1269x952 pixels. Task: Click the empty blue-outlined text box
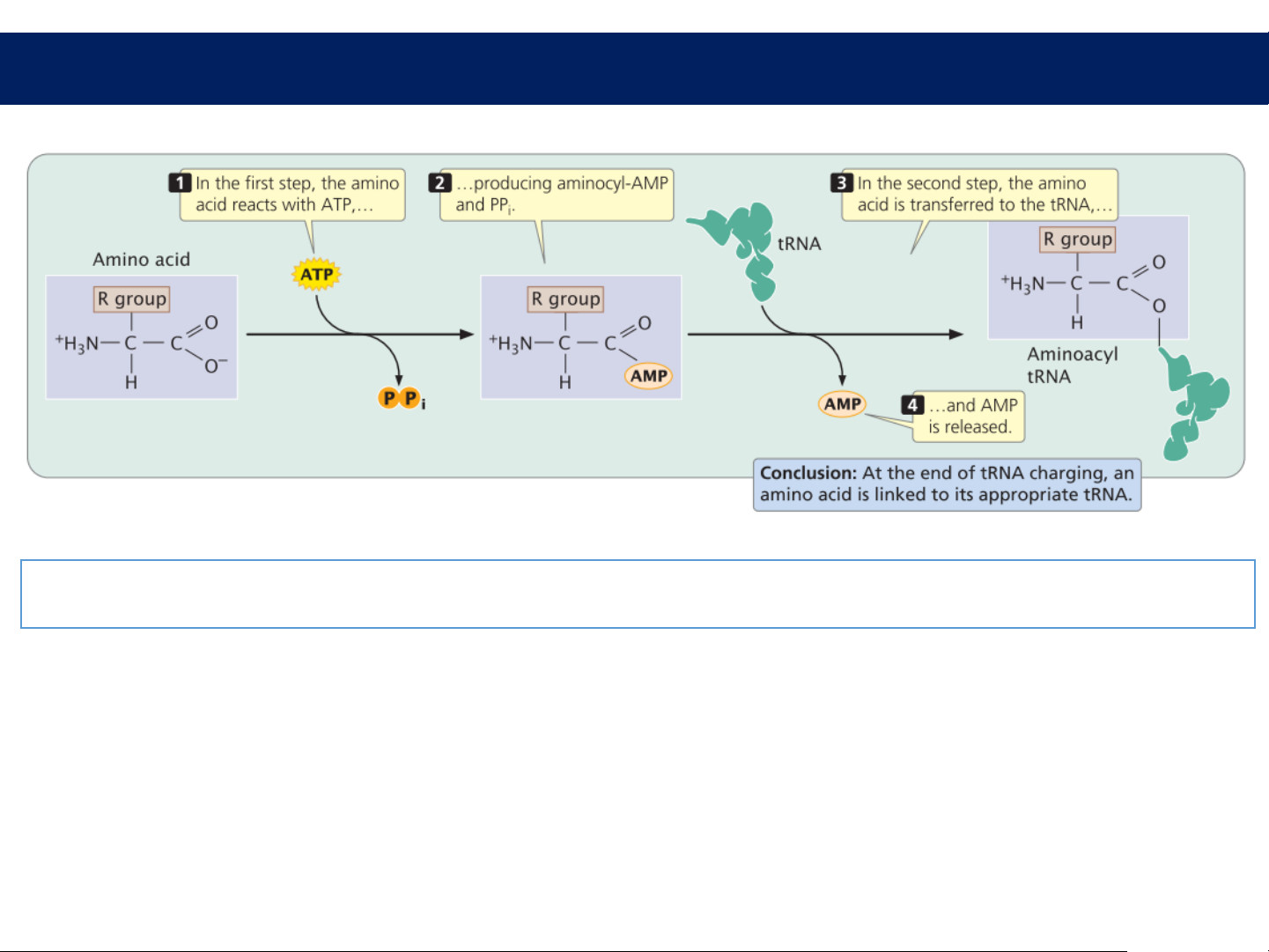(x=638, y=594)
